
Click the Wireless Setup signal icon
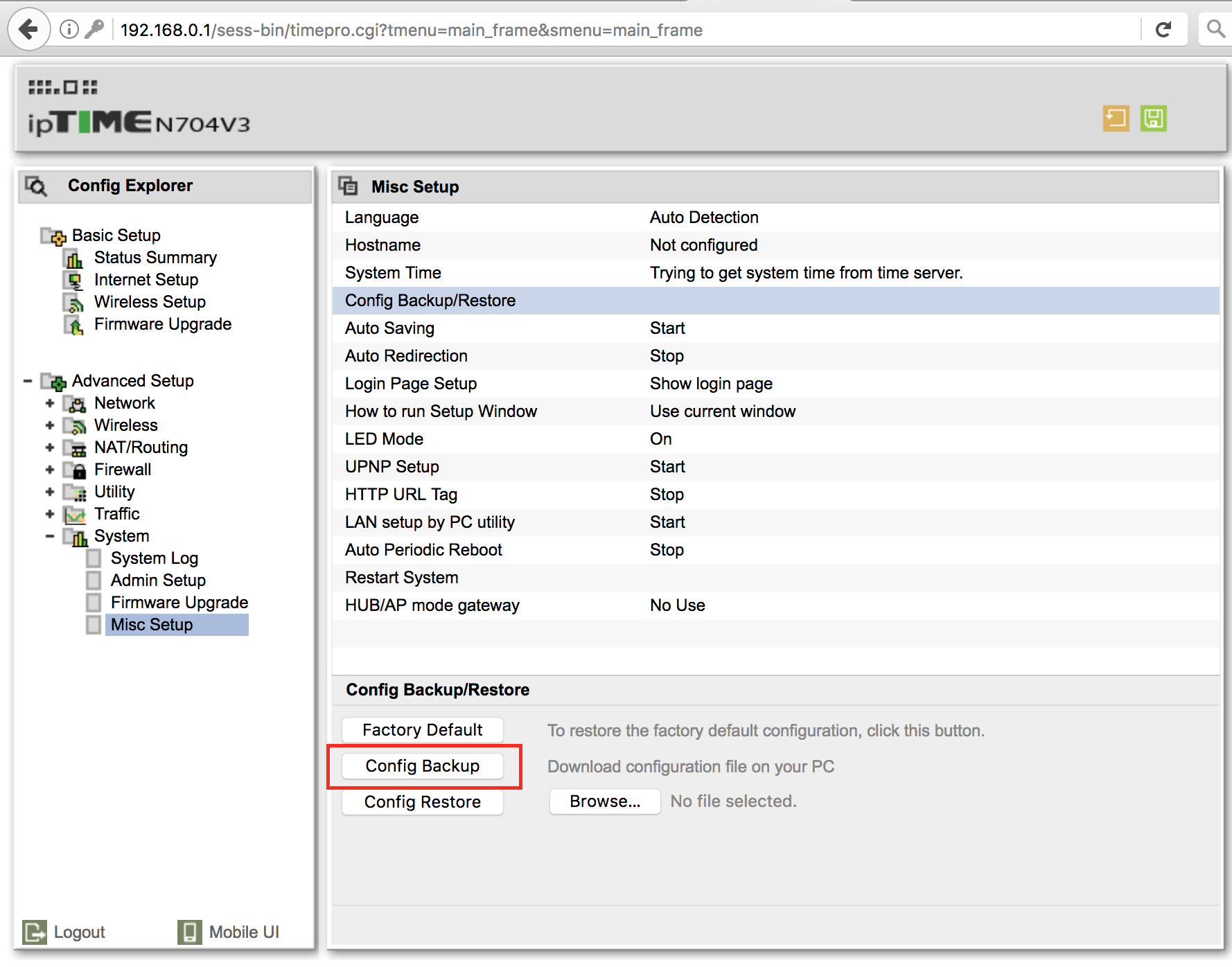pyautogui.click(x=73, y=303)
